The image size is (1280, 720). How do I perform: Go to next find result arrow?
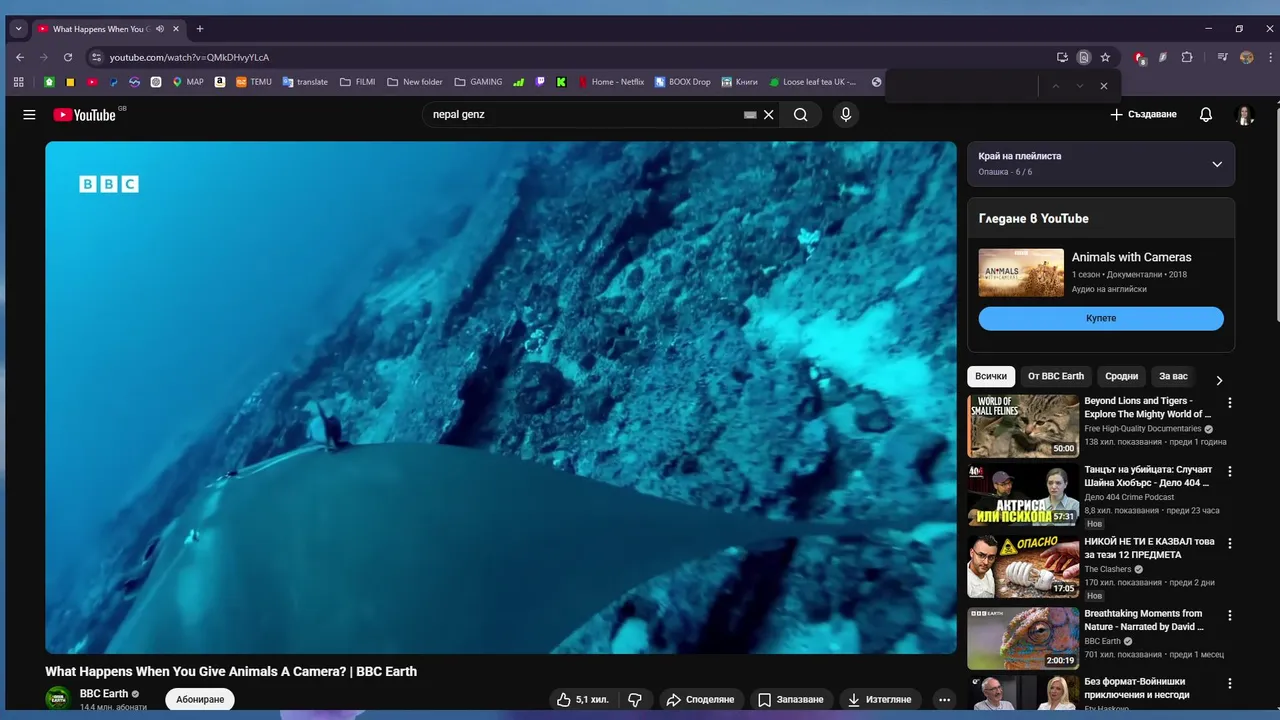tap(1080, 86)
